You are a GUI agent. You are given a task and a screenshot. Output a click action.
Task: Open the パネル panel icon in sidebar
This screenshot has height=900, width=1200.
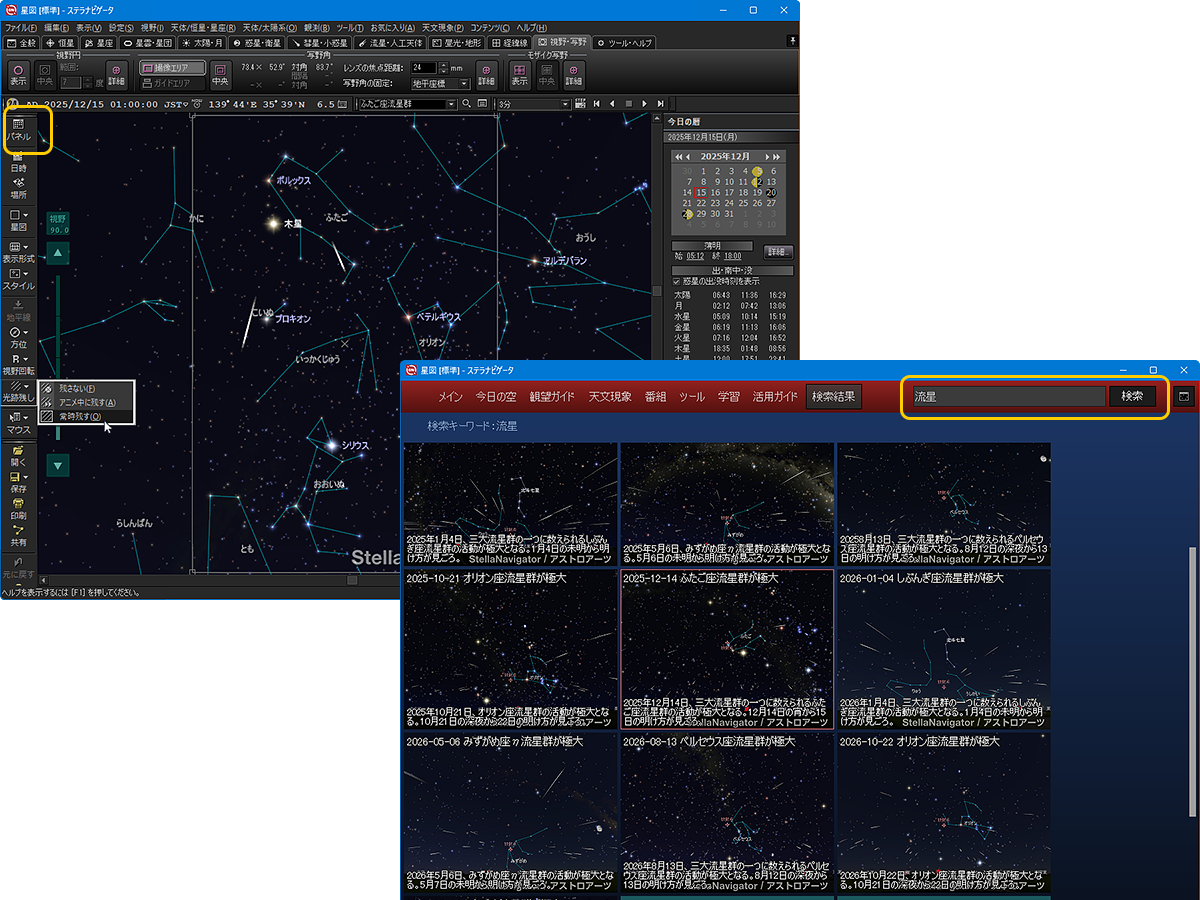tap(19, 129)
